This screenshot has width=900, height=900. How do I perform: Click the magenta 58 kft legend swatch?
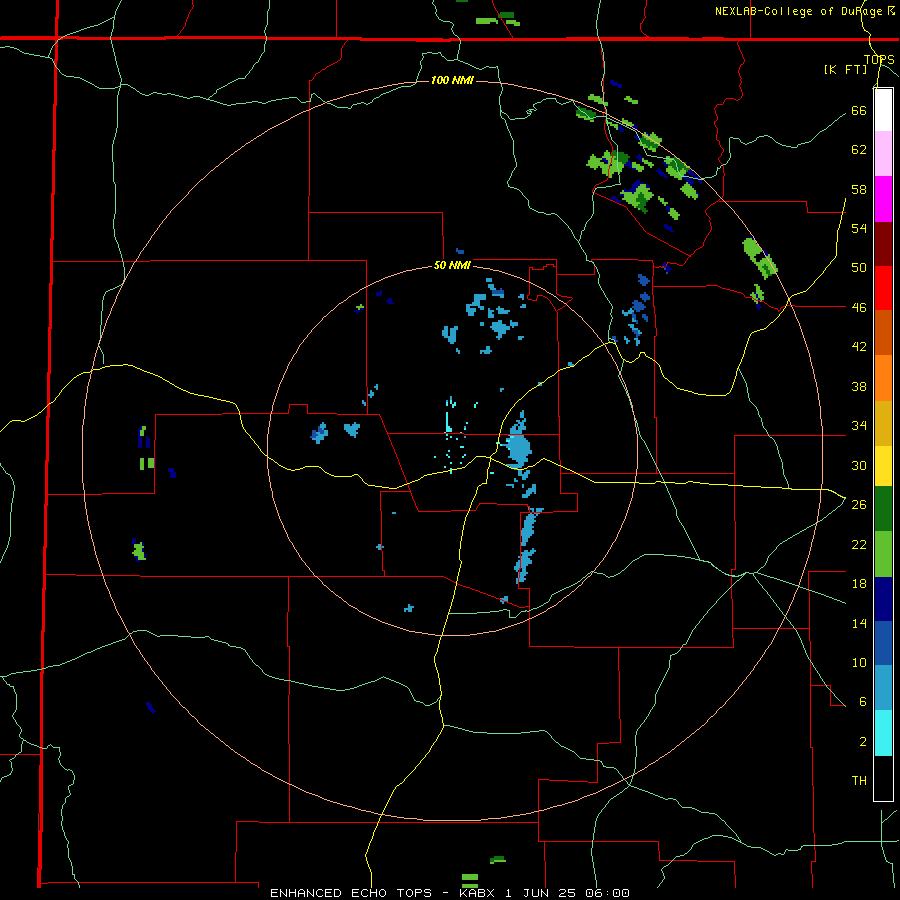(x=883, y=199)
